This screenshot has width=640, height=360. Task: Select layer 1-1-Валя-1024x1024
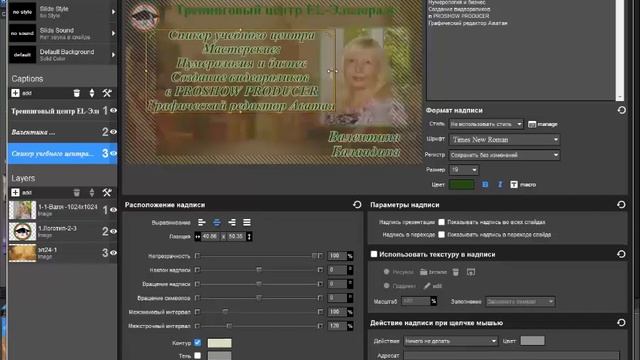(x=62, y=210)
